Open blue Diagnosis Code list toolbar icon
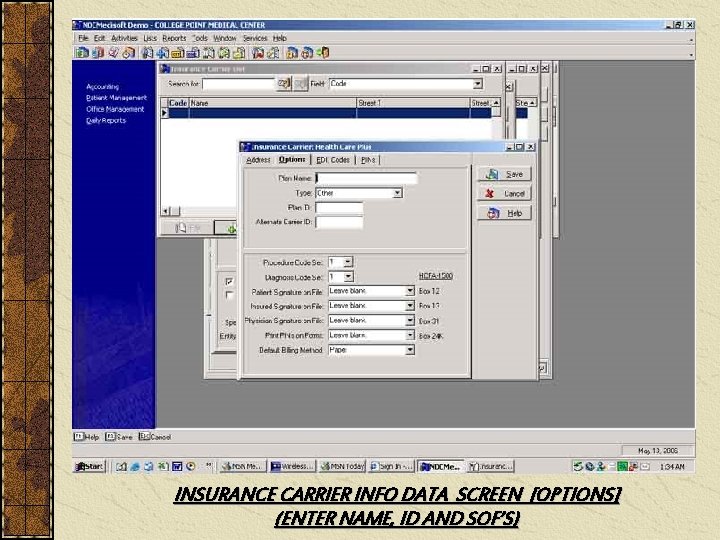 point(193,53)
